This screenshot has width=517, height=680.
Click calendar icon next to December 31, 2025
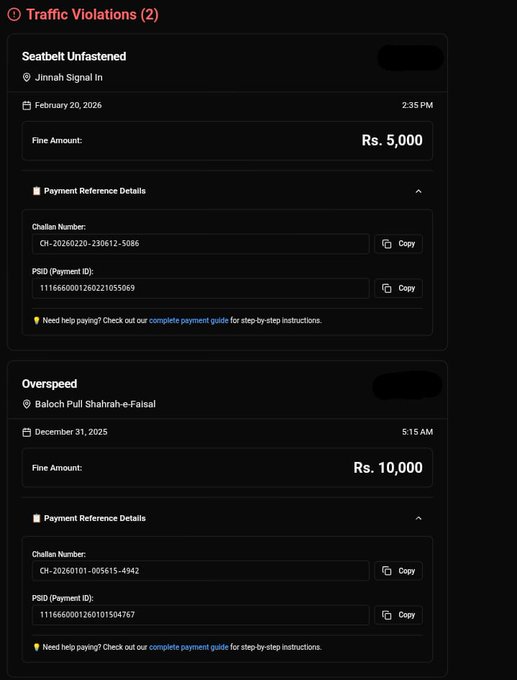26,432
